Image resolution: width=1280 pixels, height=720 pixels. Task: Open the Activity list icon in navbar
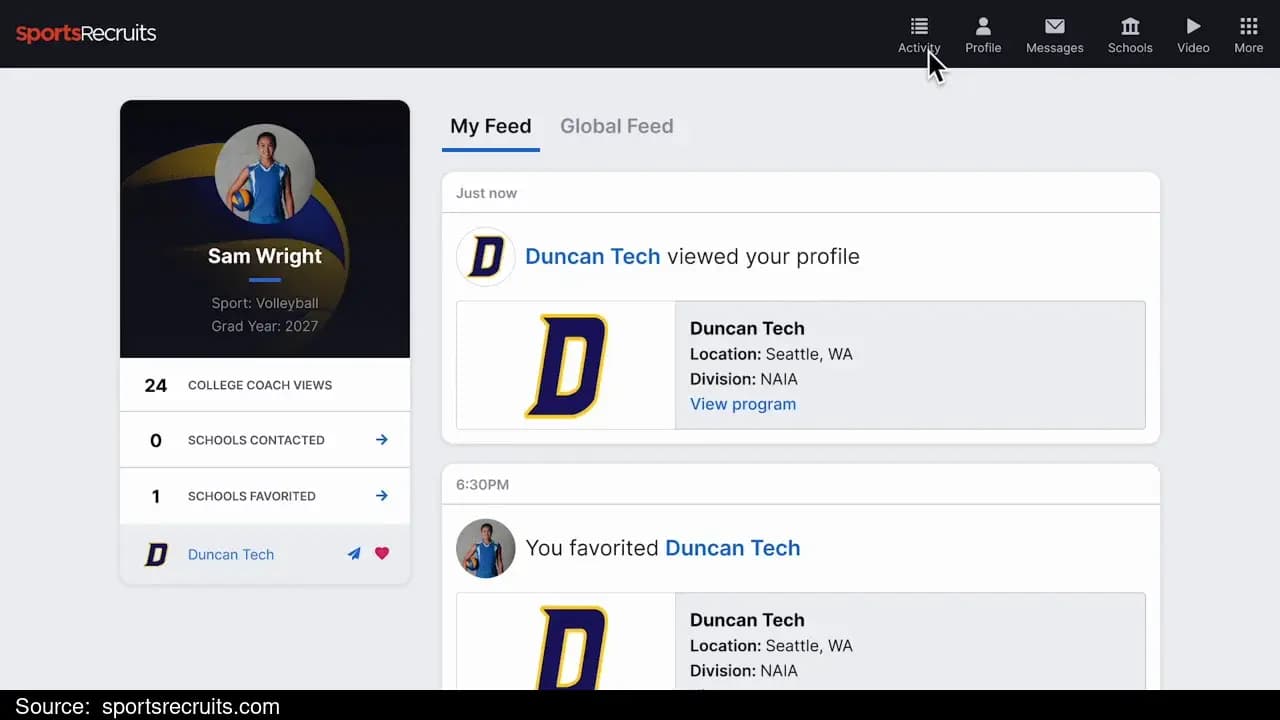point(919,26)
